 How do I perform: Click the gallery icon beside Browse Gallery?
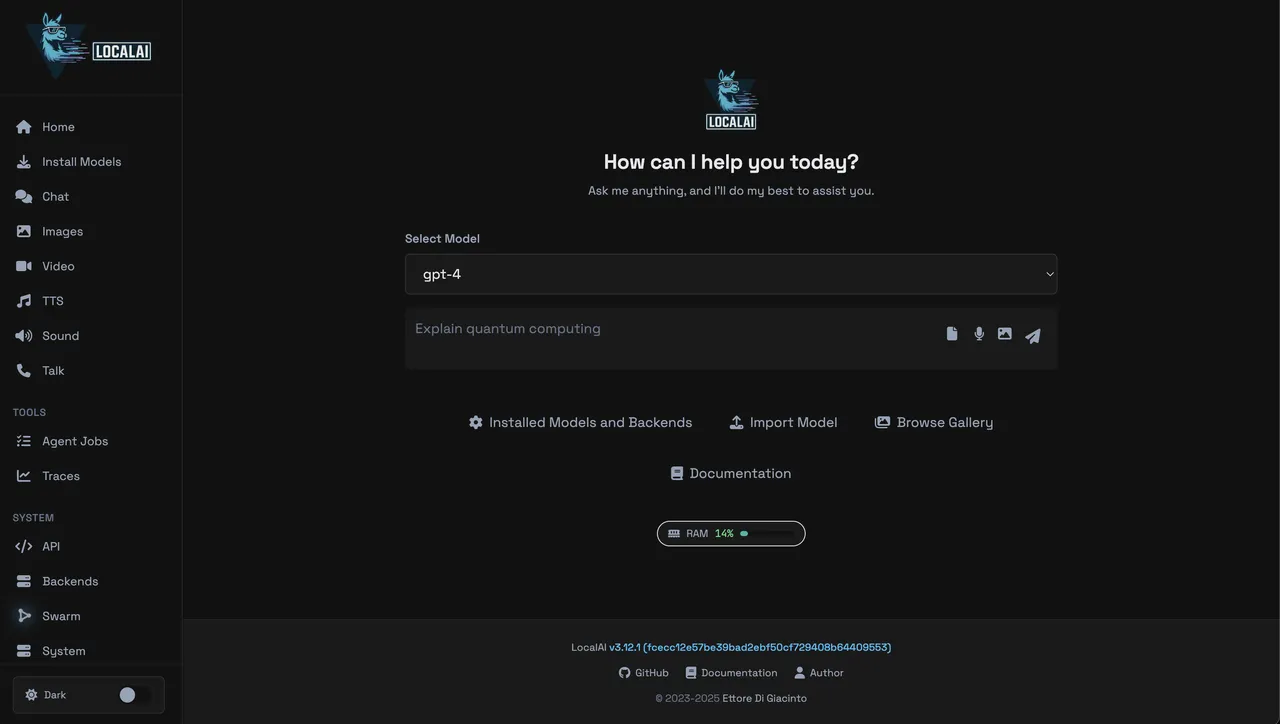click(x=883, y=422)
